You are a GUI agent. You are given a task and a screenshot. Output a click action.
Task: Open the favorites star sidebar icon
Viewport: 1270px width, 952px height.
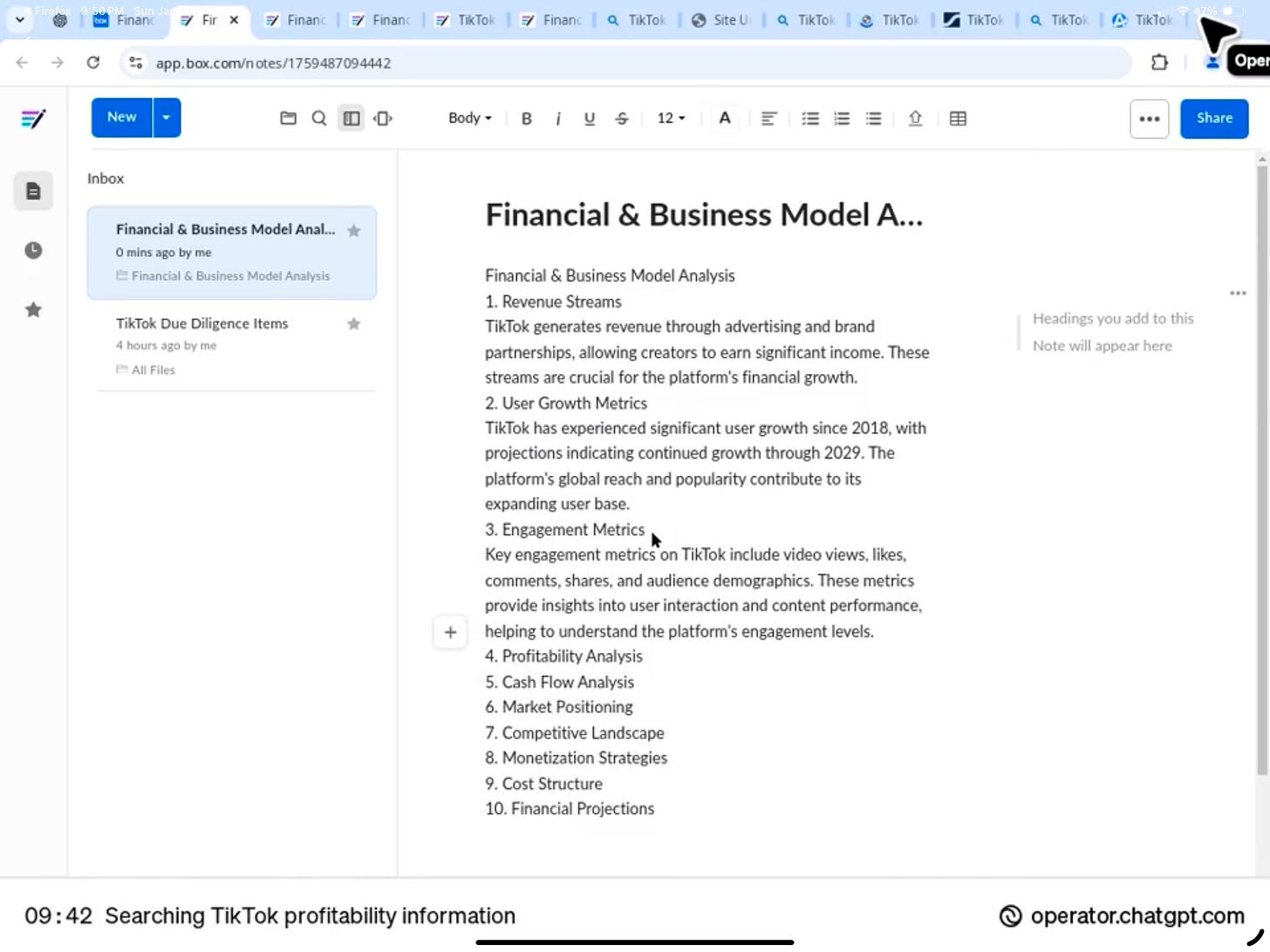click(x=33, y=309)
